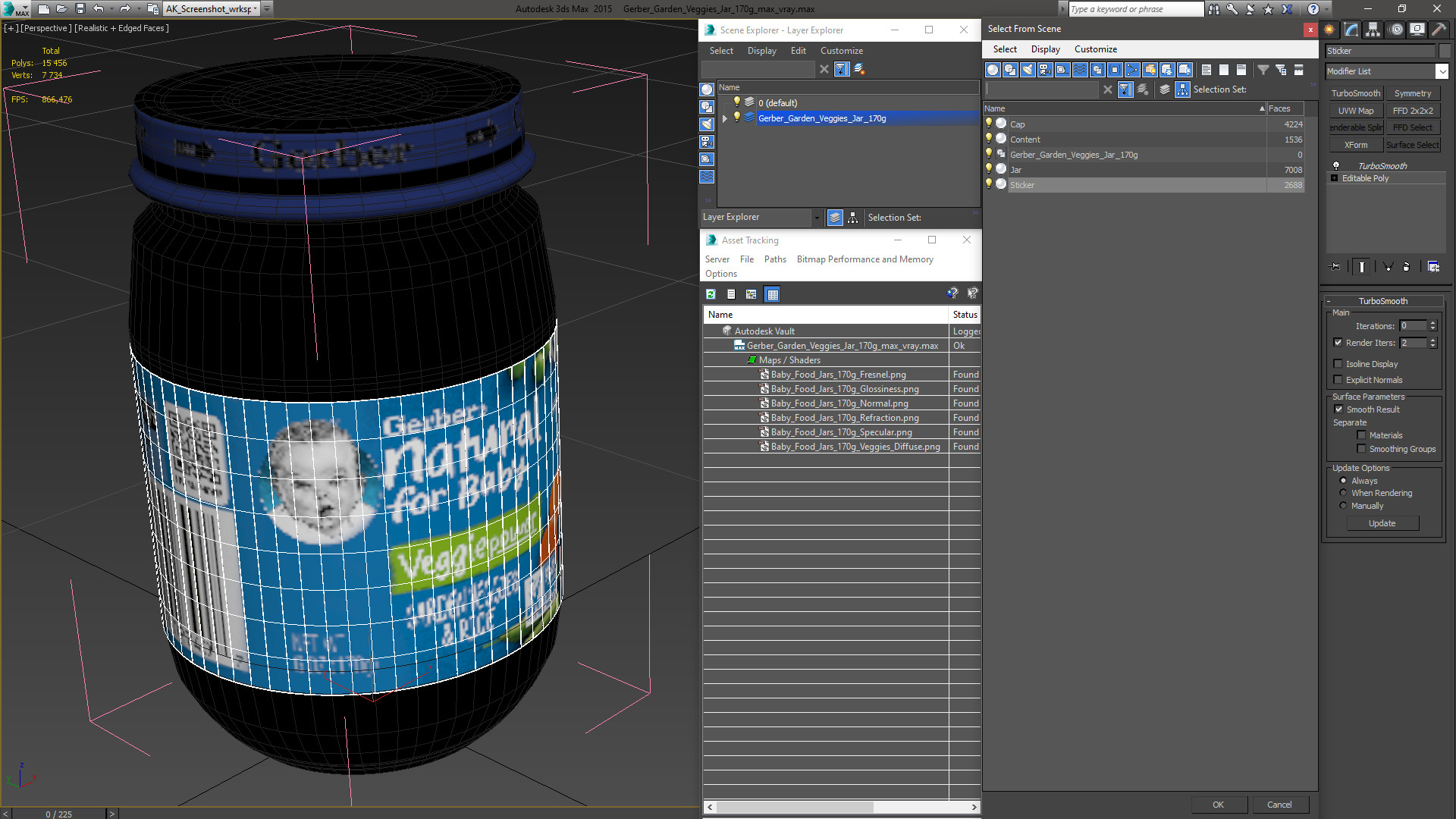Image resolution: width=1456 pixels, height=819 pixels.
Task: Toggle the cameras display filter in Select From Scene
Action: click(1045, 70)
